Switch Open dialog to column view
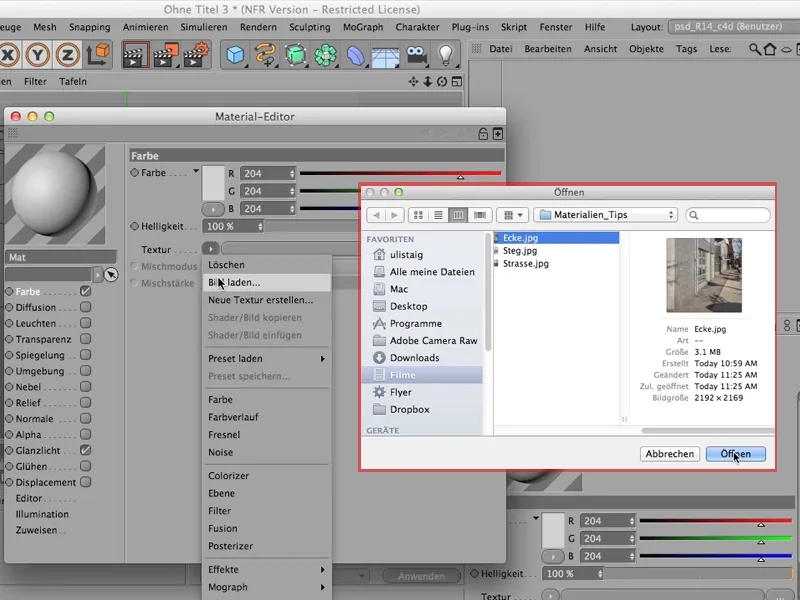The height and width of the screenshot is (600, 800). click(x=458, y=215)
